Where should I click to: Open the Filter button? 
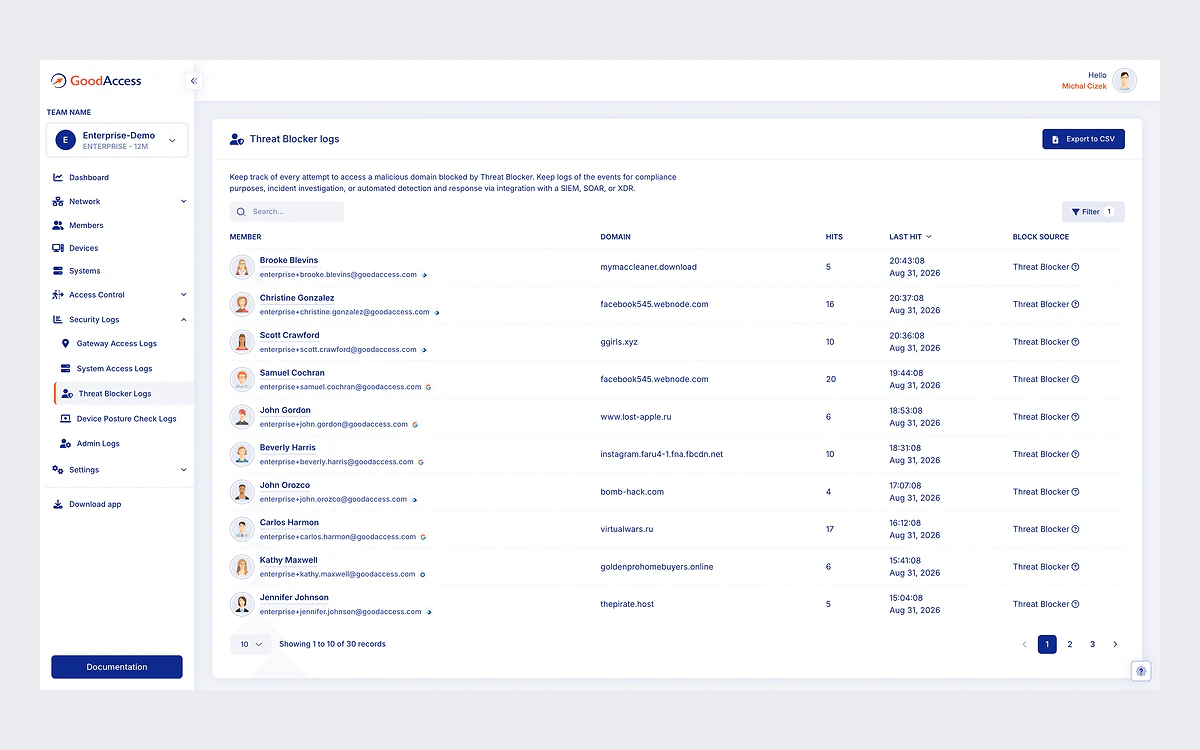(x=1093, y=212)
